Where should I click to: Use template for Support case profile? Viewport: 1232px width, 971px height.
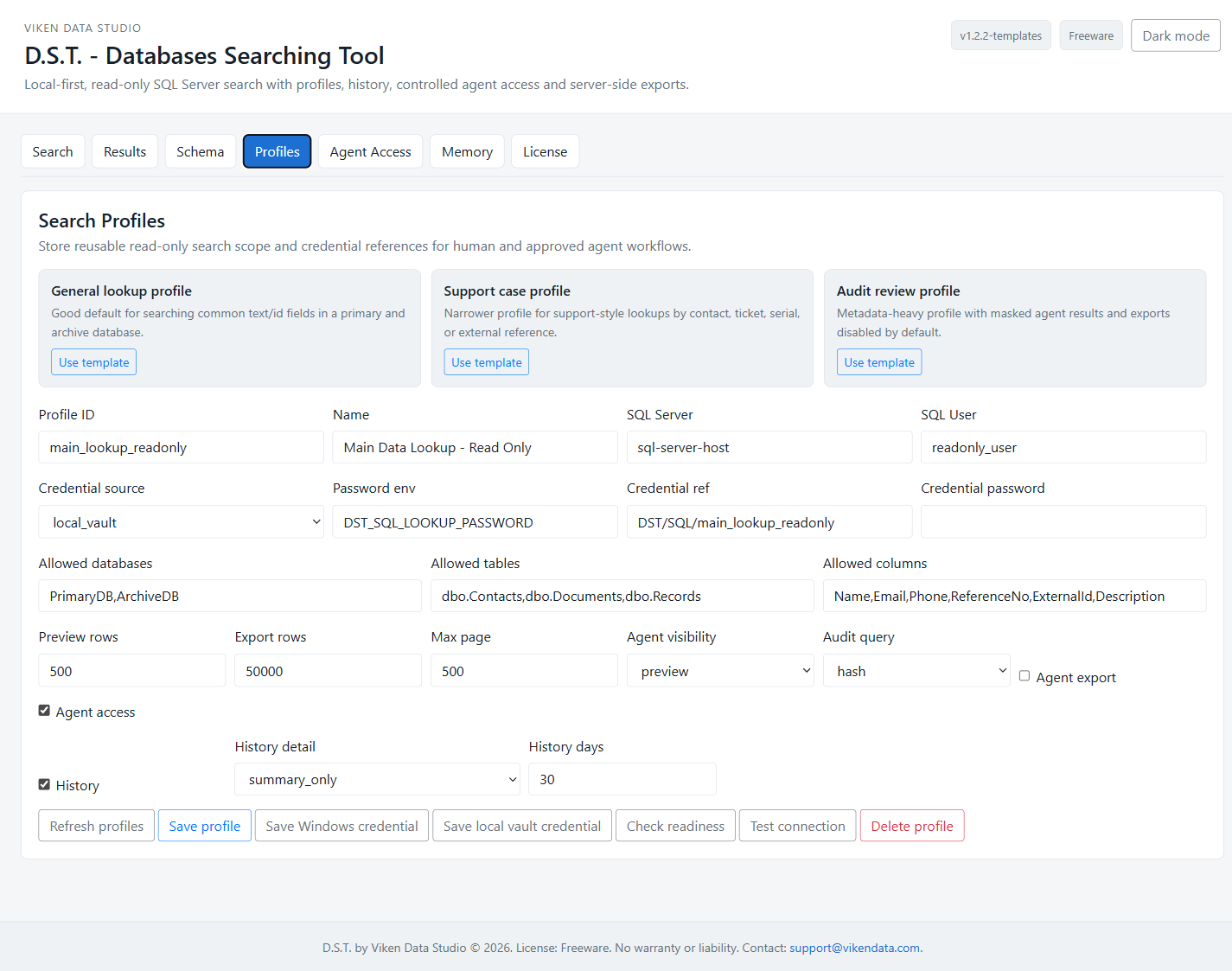pyautogui.click(x=487, y=362)
